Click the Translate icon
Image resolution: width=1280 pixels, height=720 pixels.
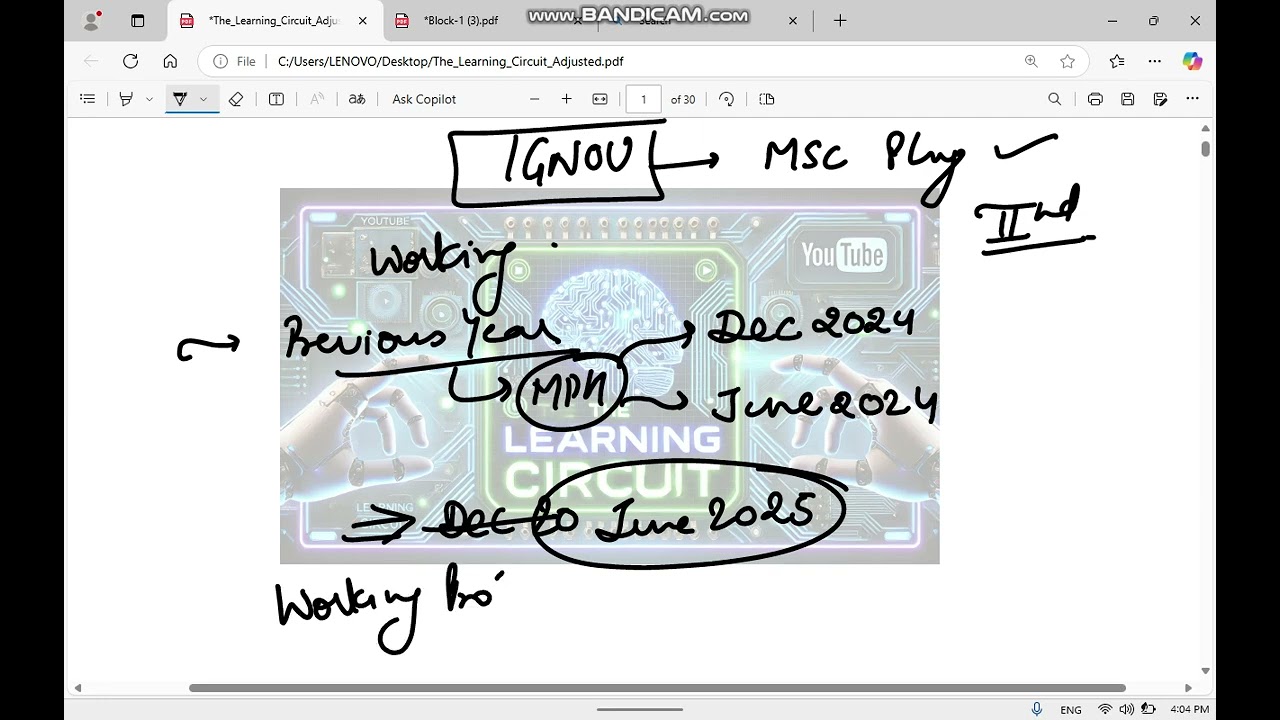(x=356, y=99)
